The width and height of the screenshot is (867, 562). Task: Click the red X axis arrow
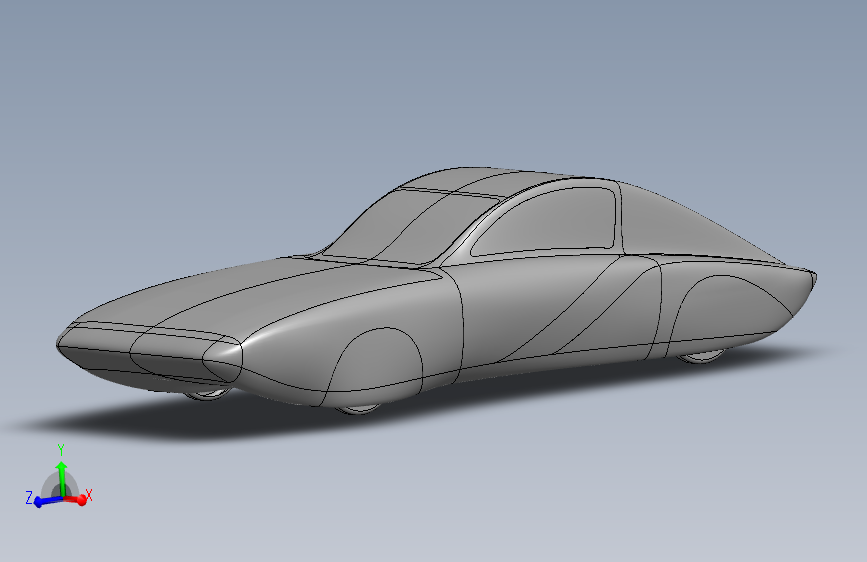click(x=76, y=499)
